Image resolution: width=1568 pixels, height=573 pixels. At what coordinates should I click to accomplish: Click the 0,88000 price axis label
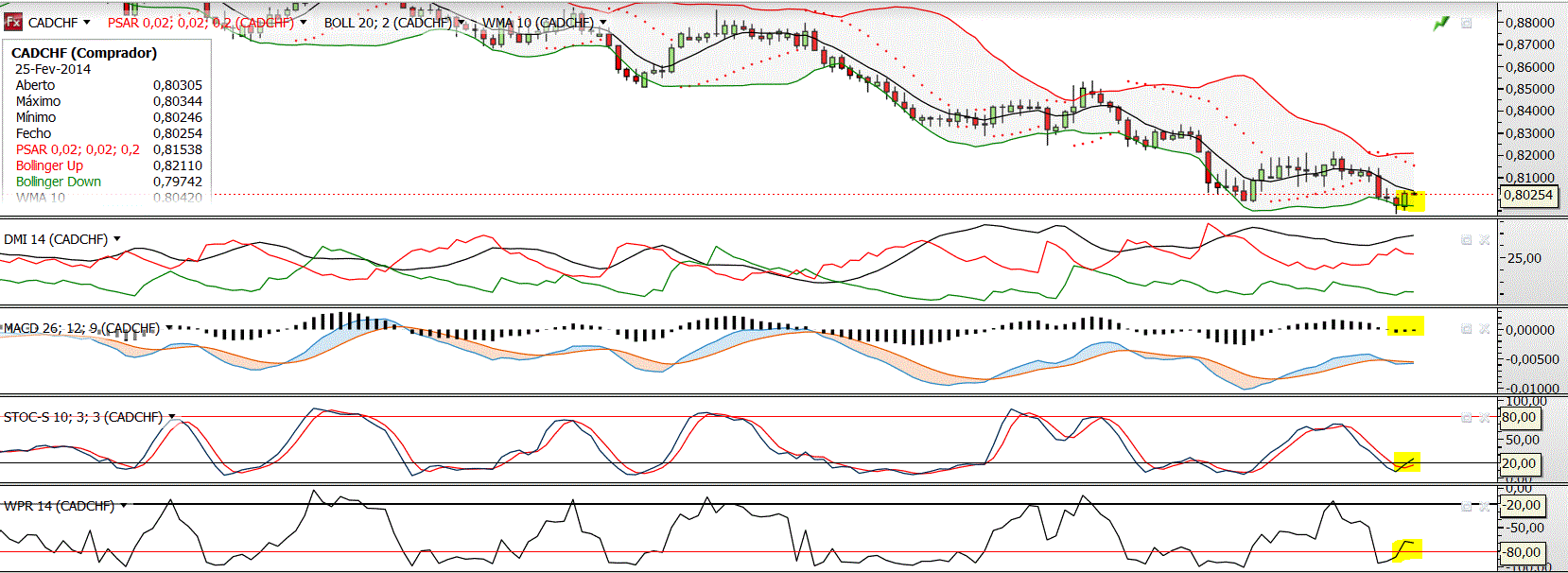point(1530,23)
